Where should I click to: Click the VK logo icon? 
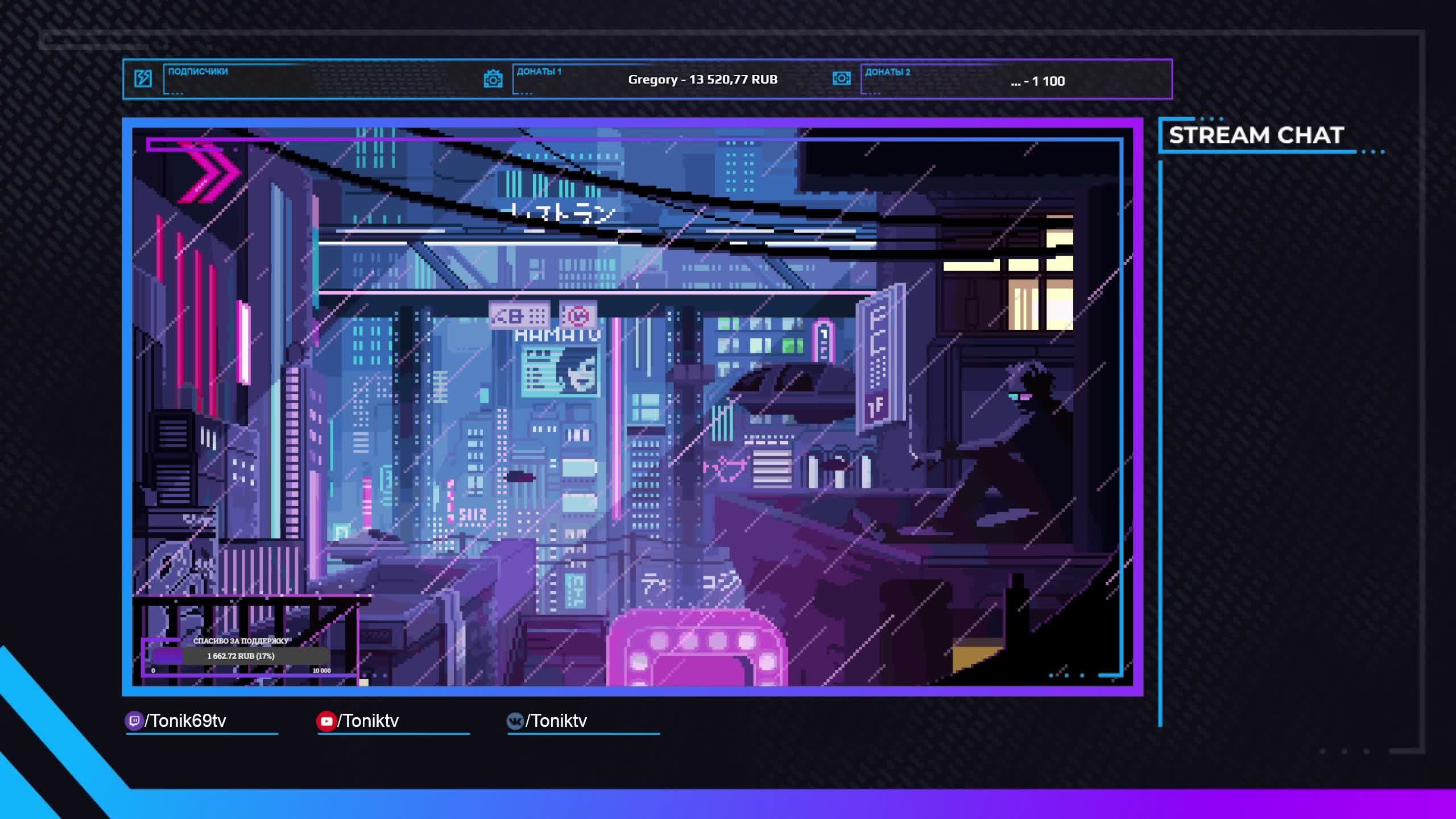[515, 721]
